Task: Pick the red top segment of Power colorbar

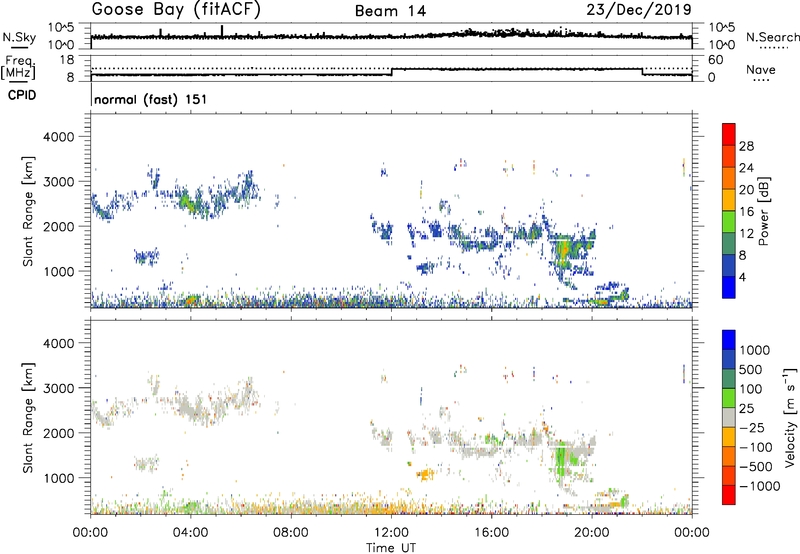Action: tap(729, 134)
